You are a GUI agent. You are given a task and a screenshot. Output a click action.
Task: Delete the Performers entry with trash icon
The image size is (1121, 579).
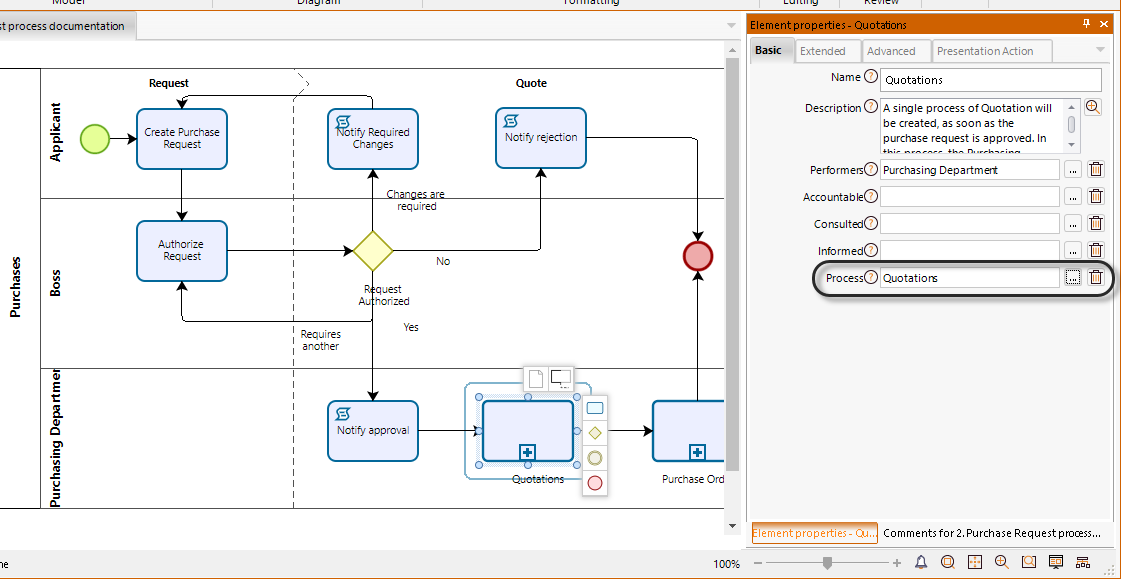(x=1095, y=170)
